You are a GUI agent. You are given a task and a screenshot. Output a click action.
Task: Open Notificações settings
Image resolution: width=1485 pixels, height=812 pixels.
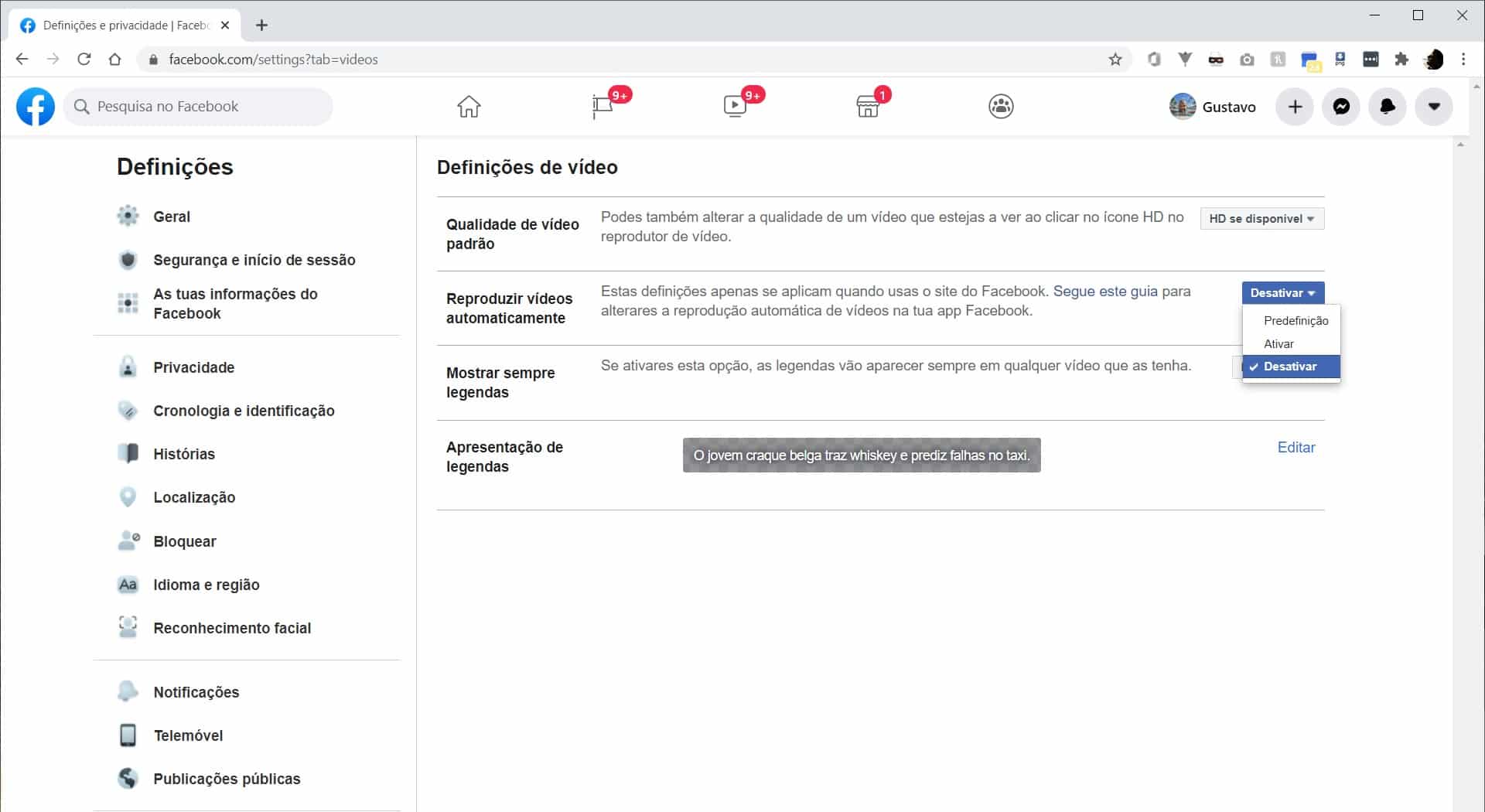coord(196,692)
